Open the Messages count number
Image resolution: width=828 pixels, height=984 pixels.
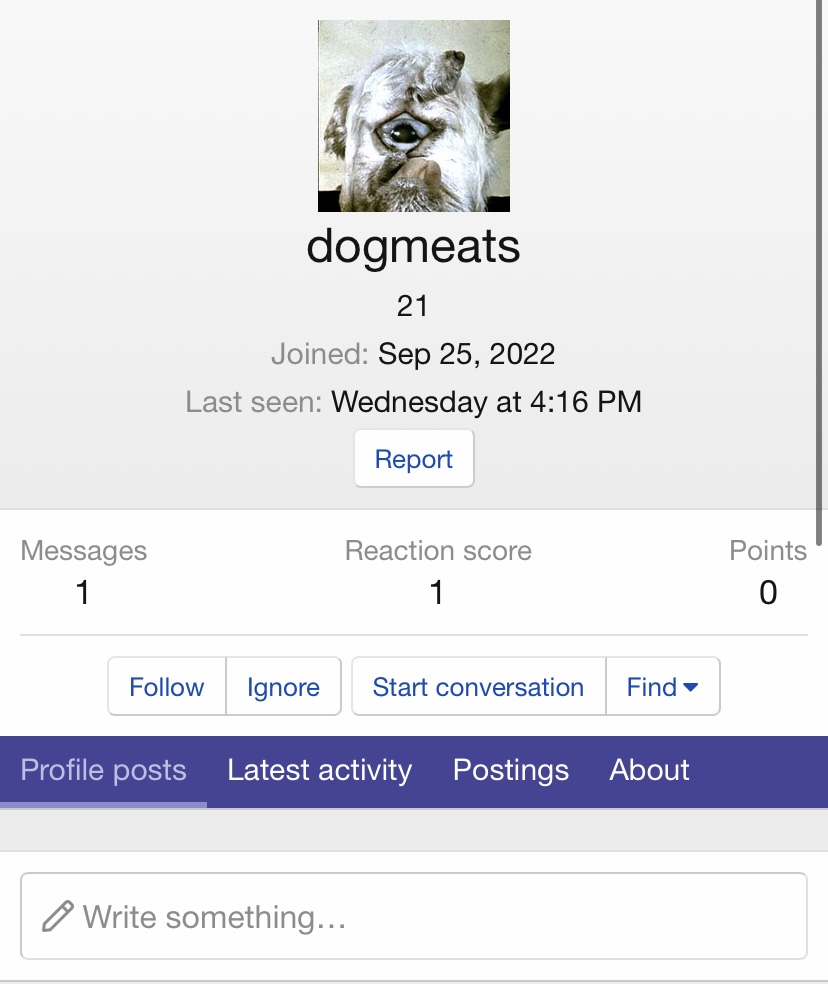tap(83, 593)
